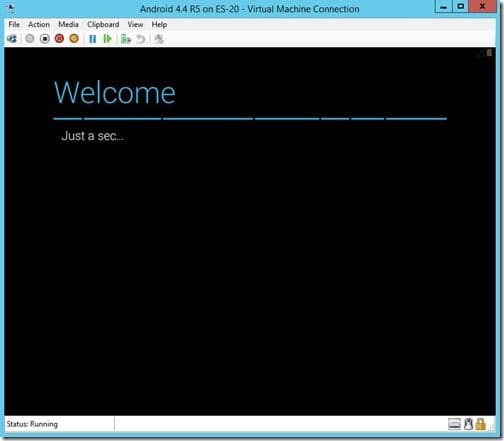Minimize the Virtual Machine Connection window

(x=443, y=7)
